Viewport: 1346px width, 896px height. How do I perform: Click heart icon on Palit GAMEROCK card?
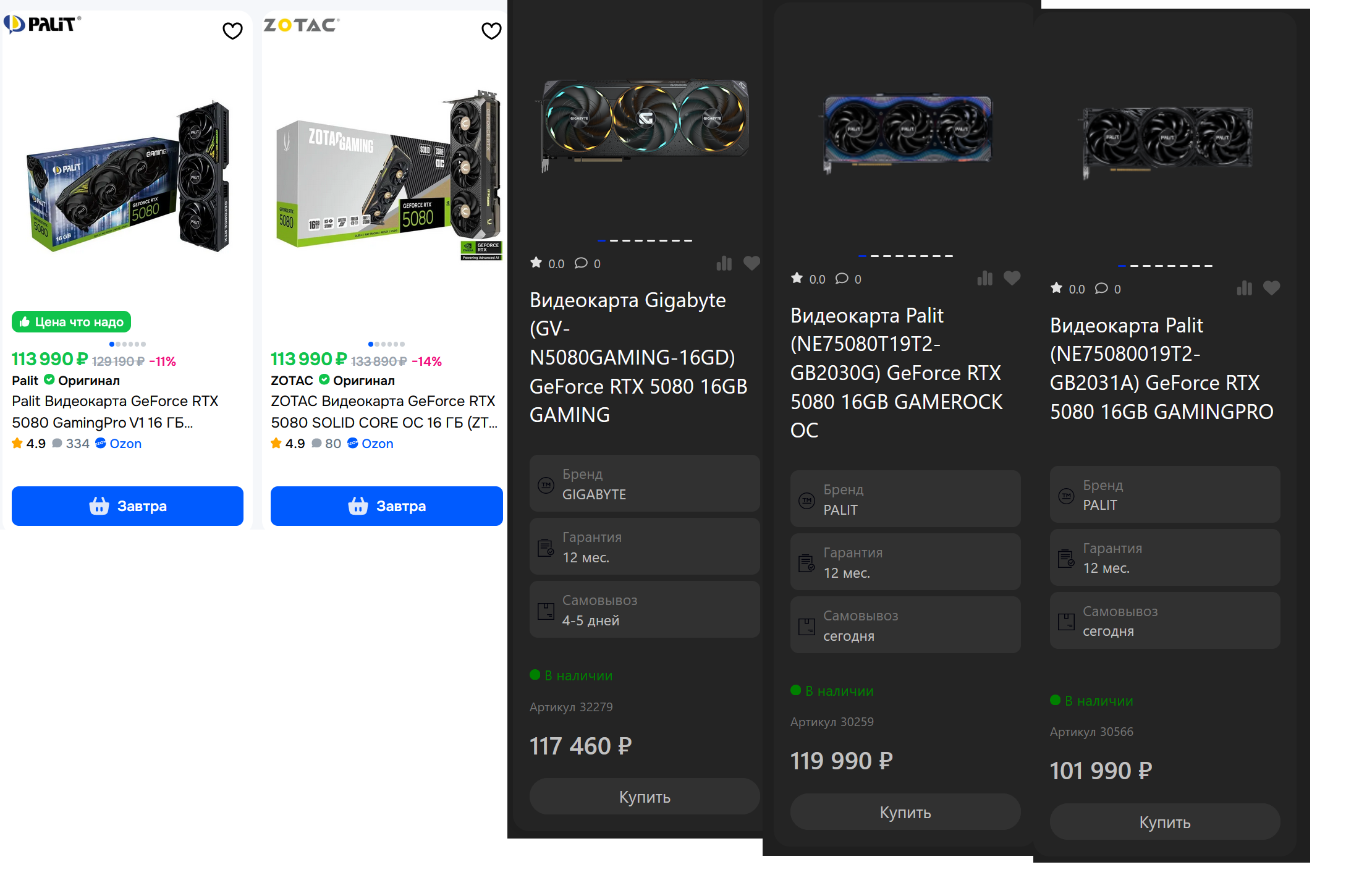click(1012, 279)
